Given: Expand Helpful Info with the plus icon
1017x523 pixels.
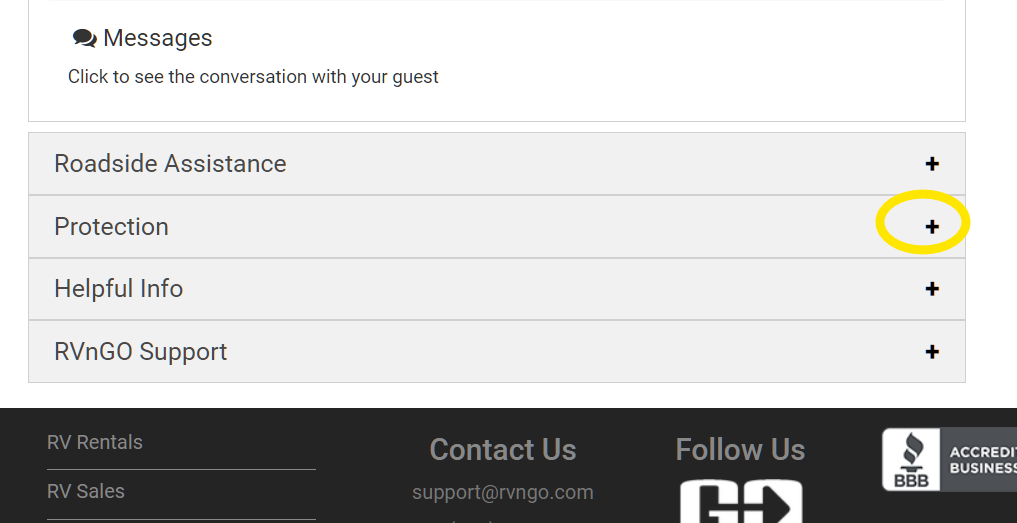Looking at the screenshot, I should (932, 289).
